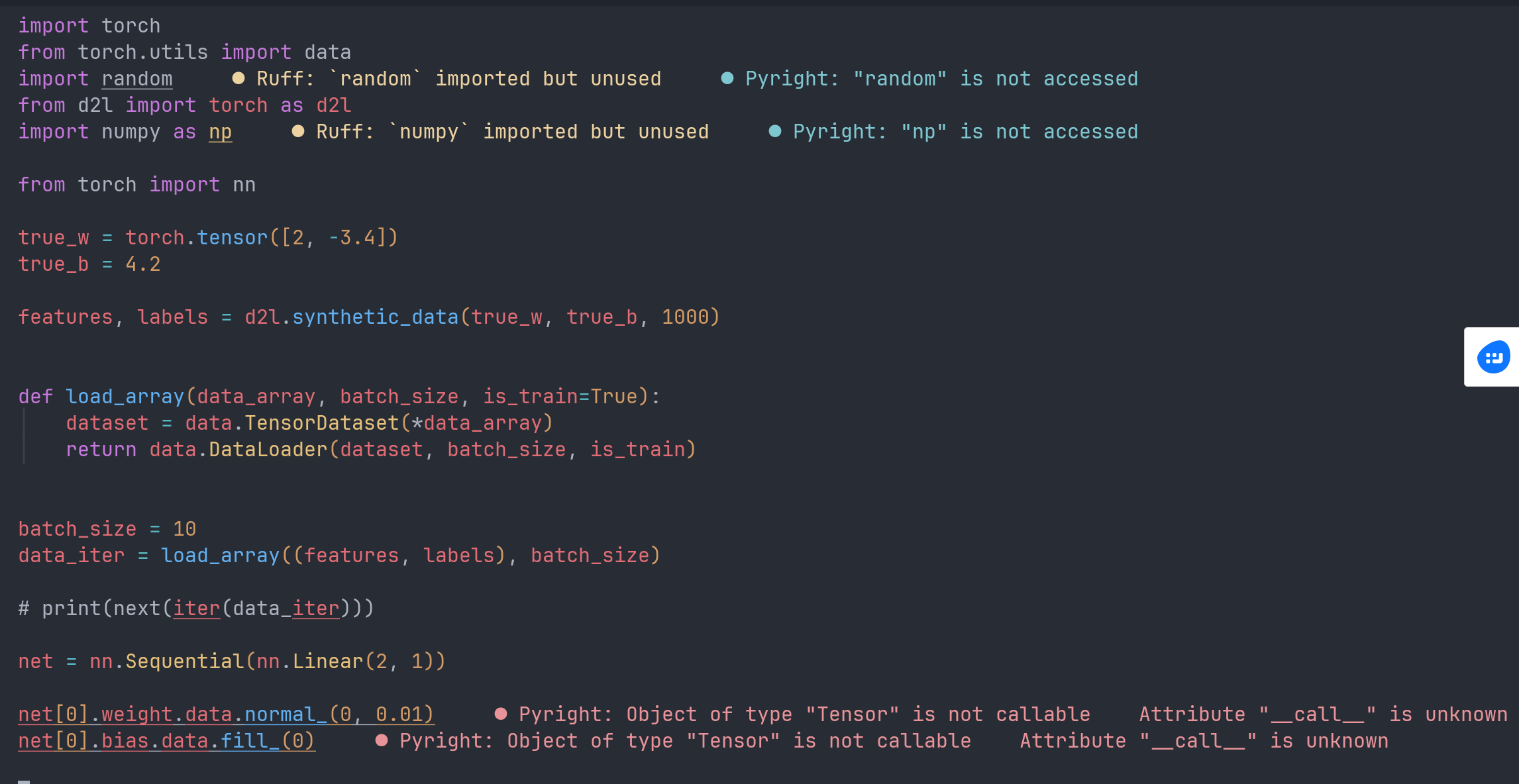Screen dimensions: 1519x784
Task: Click the value 10 assigned to batch_size
Action: coord(185,529)
